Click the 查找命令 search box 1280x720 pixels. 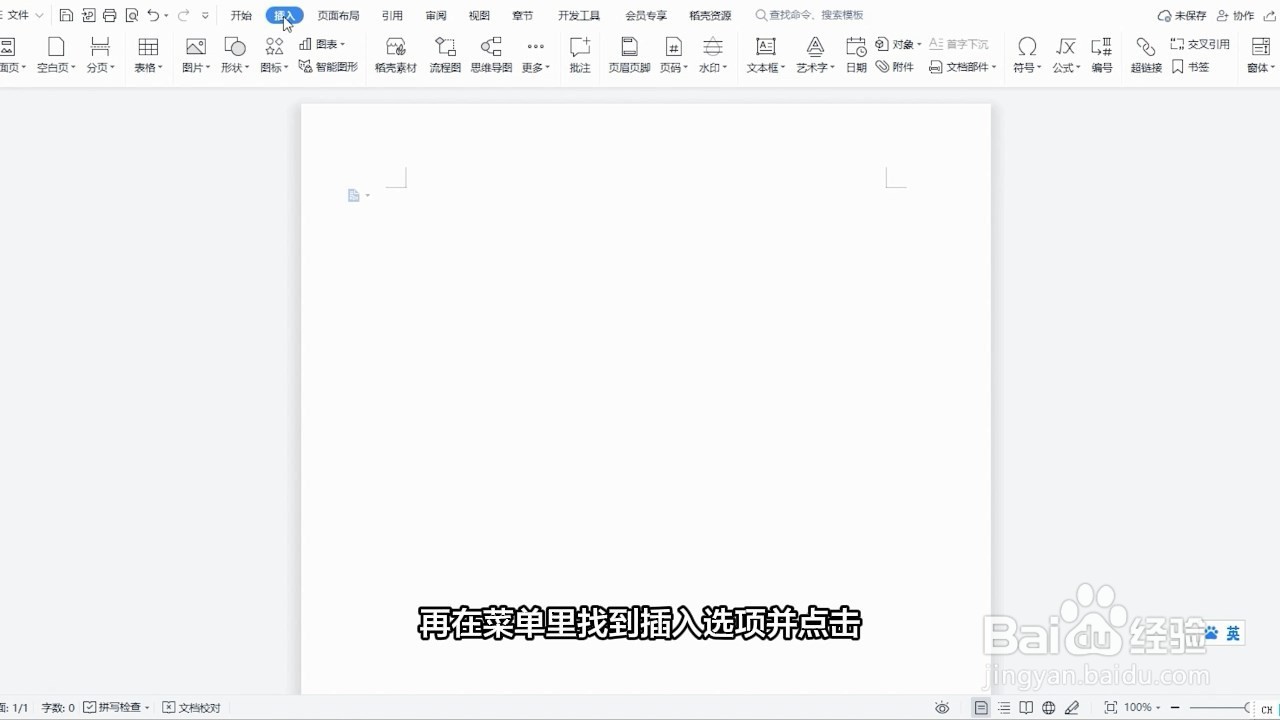(x=810, y=15)
